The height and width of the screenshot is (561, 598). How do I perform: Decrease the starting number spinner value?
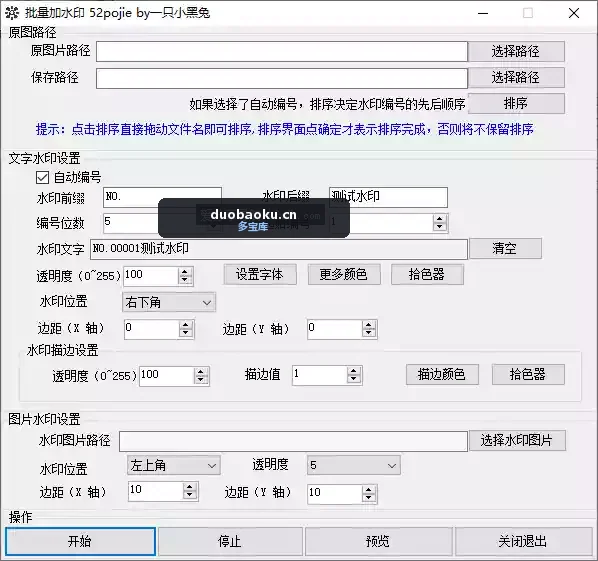(x=440, y=227)
